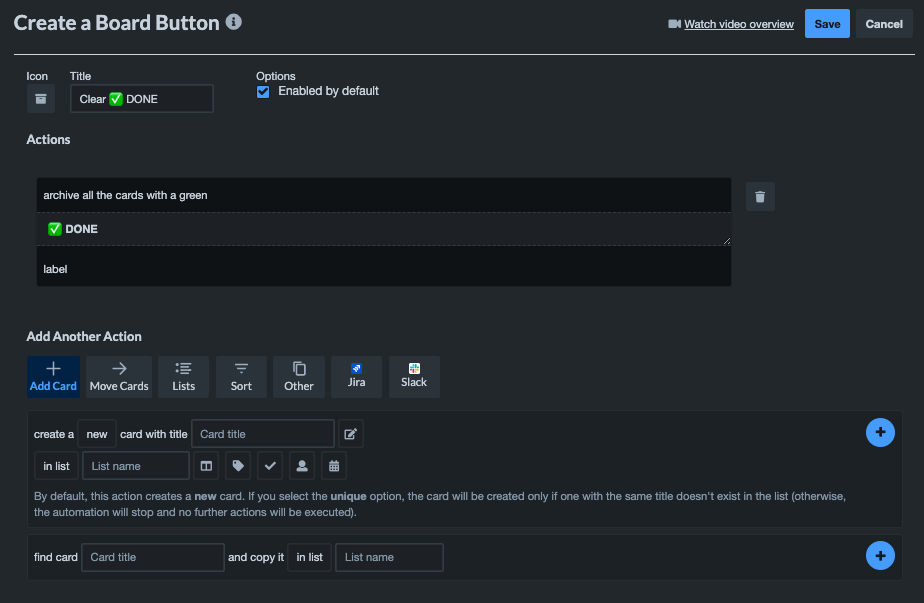924x603 pixels.
Task: Open the Watch video overview link
Action: click(x=738, y=24)
